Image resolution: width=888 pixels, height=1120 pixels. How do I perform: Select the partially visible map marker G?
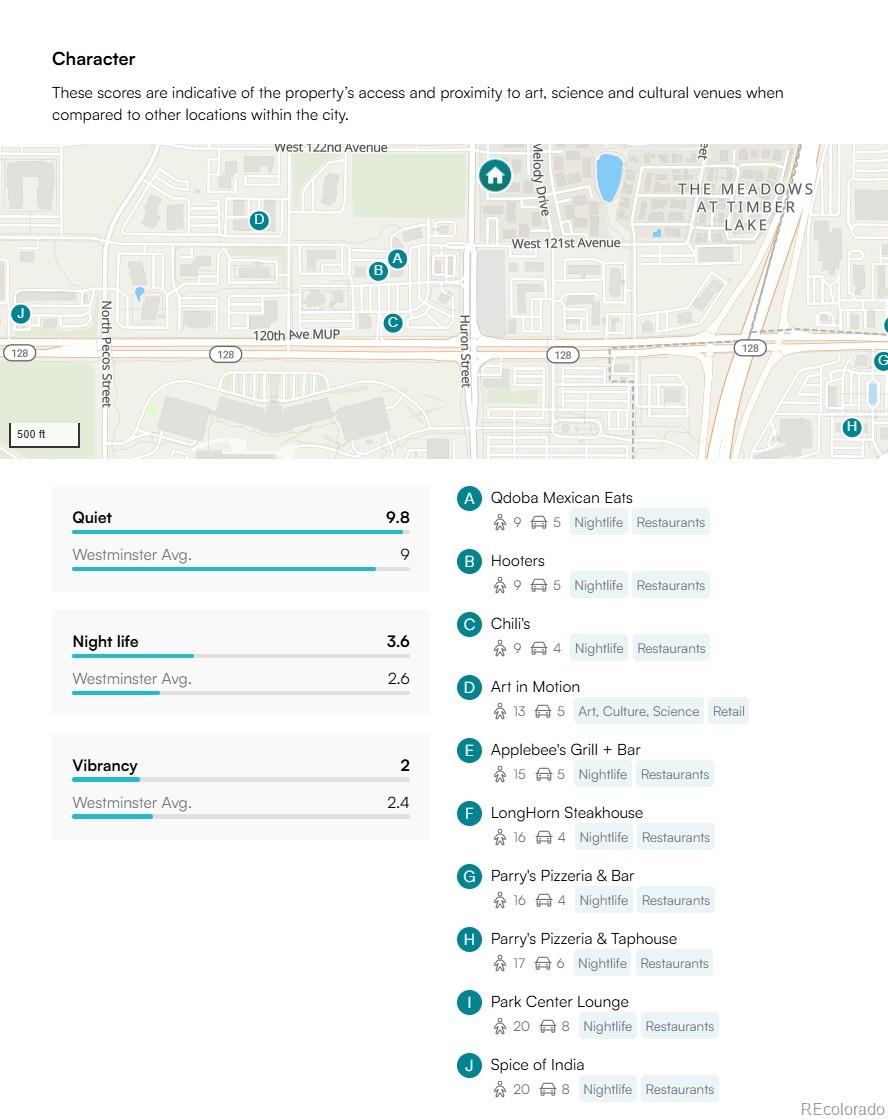[x=881, y=361]
